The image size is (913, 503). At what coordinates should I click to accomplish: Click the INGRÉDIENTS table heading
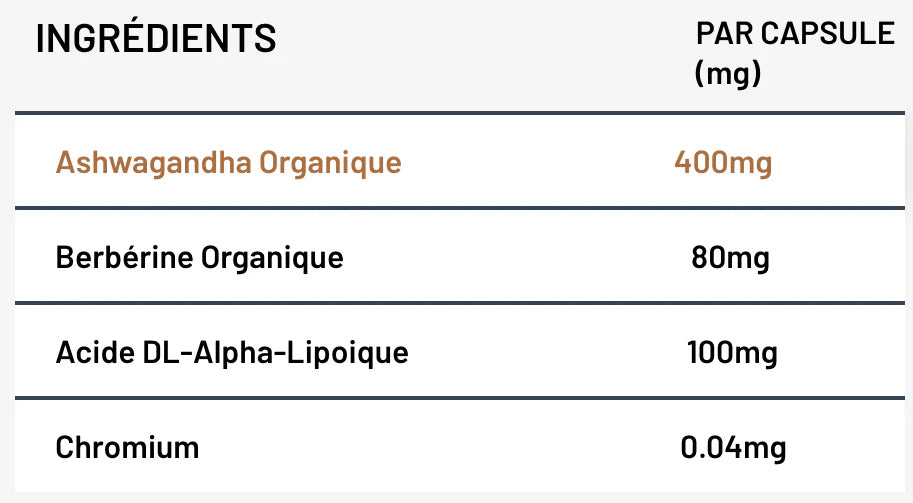156,39
